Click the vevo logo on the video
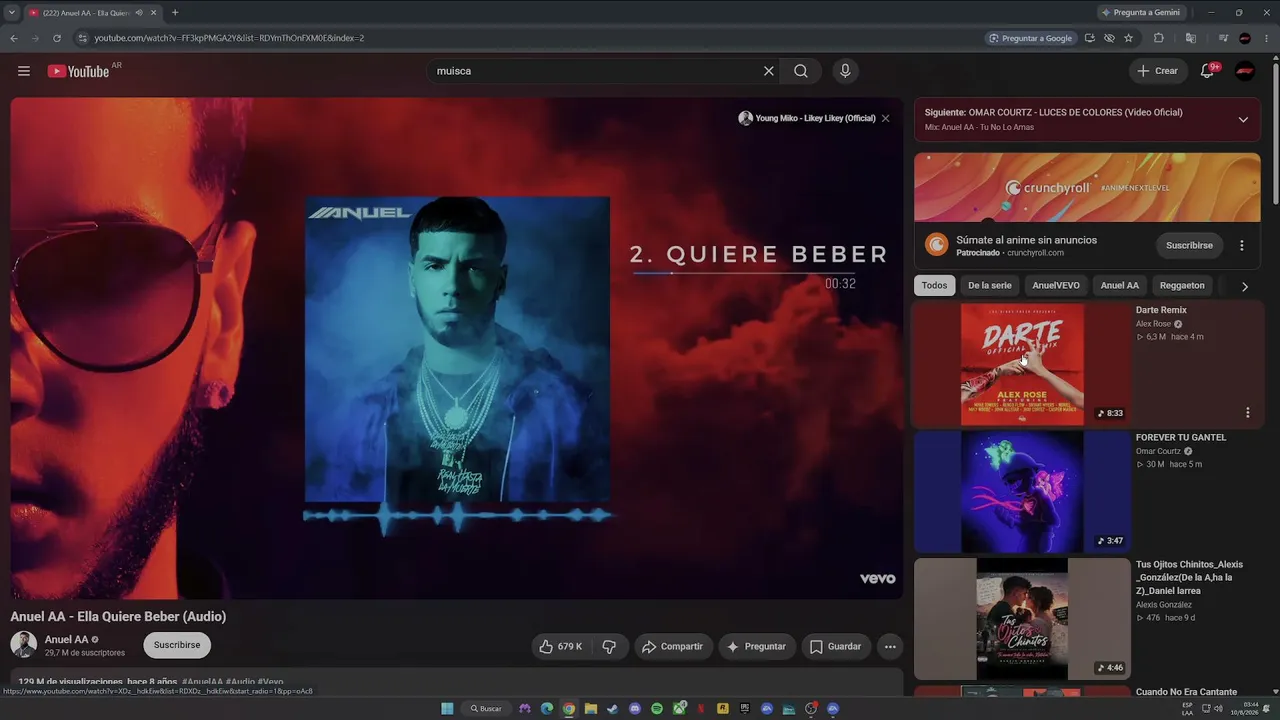Screen dimensions: 1280x720 [x=878, y=578]
